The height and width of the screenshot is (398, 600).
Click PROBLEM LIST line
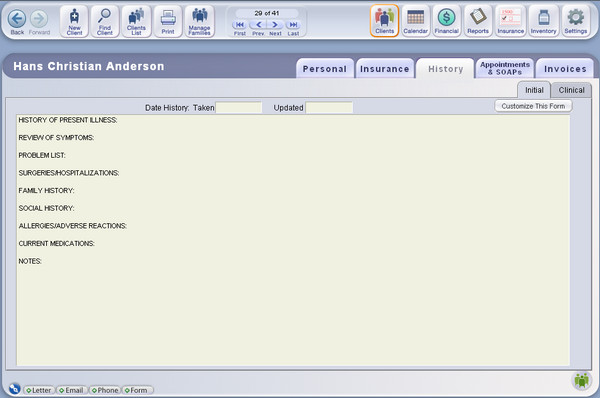(42, 155)
